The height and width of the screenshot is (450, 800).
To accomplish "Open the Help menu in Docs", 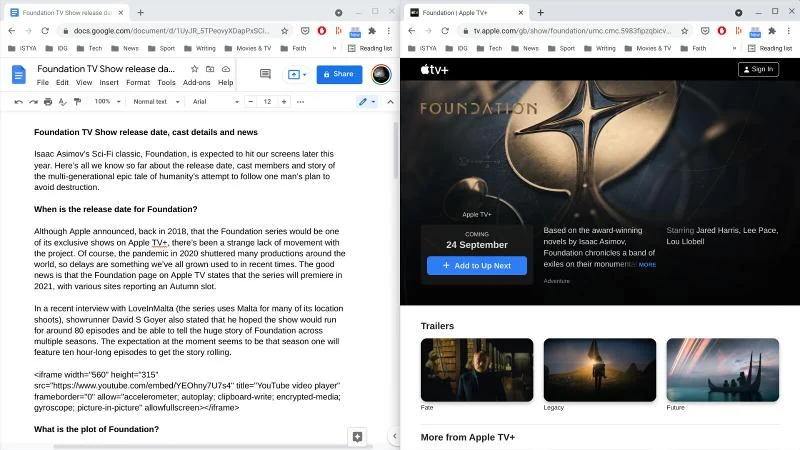I will coord(226,82).
